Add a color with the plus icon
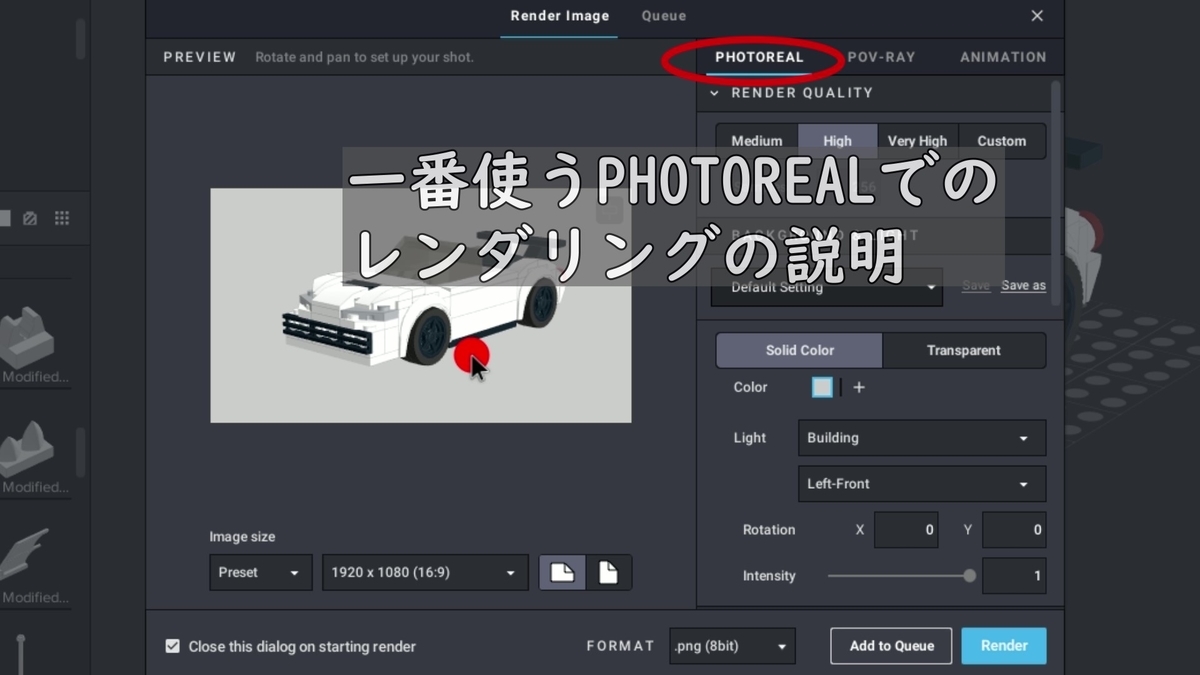This screenshot has height=675, width=1200. 859,388
